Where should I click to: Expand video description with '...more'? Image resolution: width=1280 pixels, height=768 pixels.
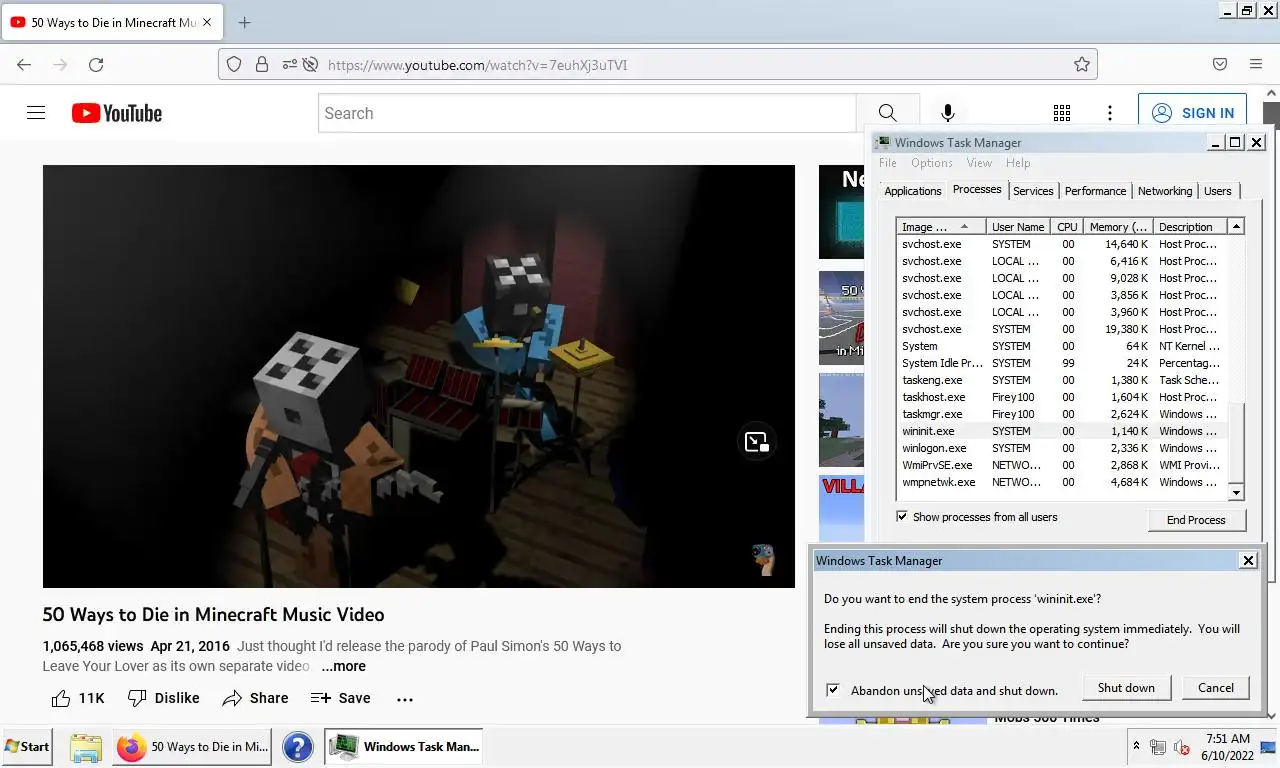pyautogui.click(x=343, y=666)
